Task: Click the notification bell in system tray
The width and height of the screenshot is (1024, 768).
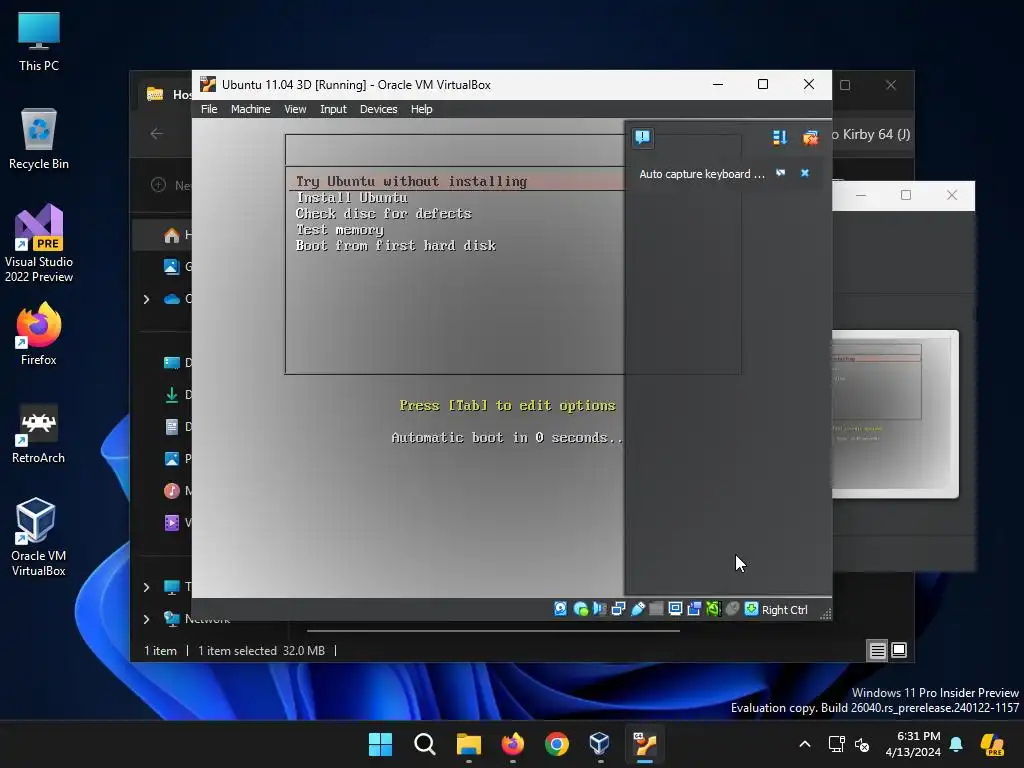Action: click(x=956, y=744)
